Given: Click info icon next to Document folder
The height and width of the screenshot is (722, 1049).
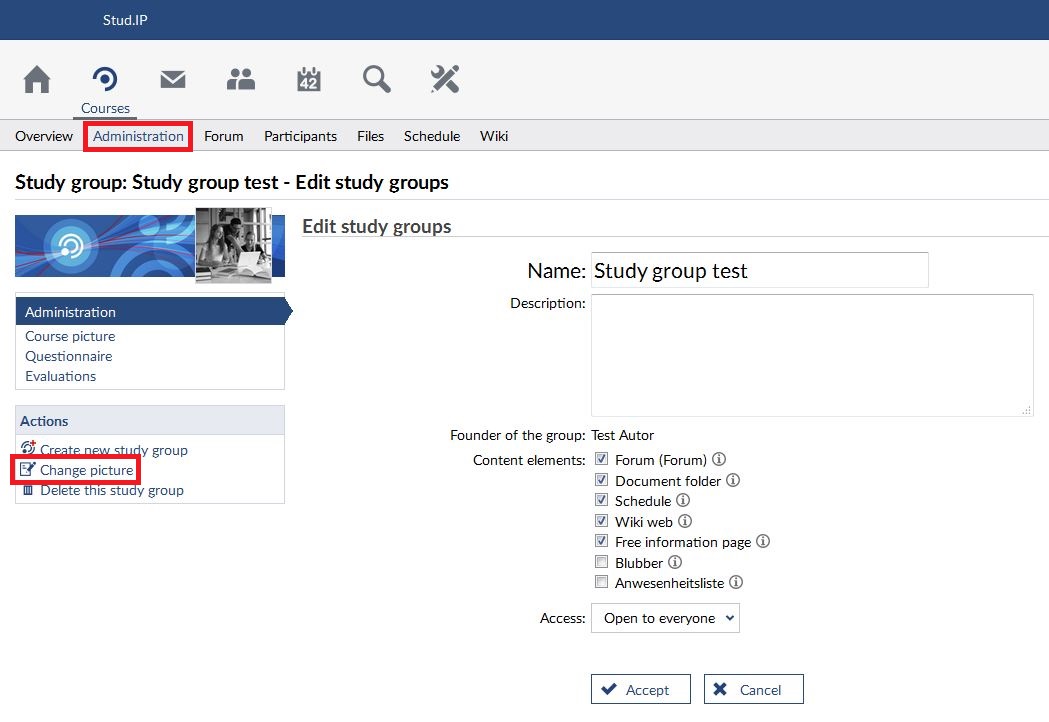Looking at the screenshot, I should click(733, 481).
